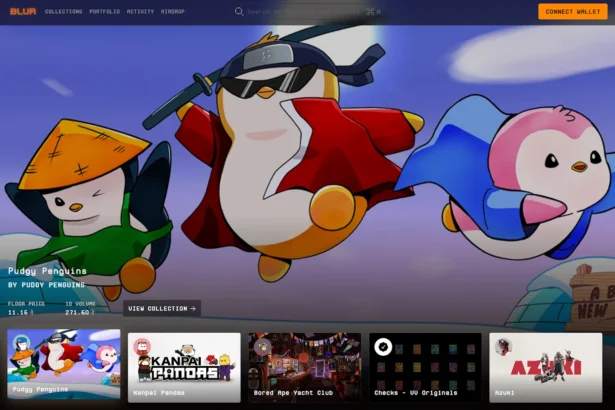
Task: Click the BLUR logo
Action: [x=23, y=11]
